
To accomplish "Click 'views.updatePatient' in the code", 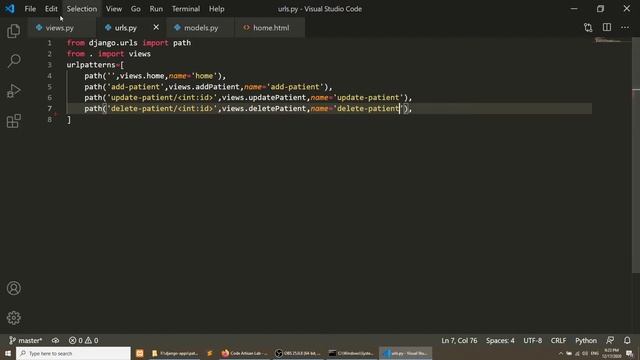I will click(x=264, y=98).
